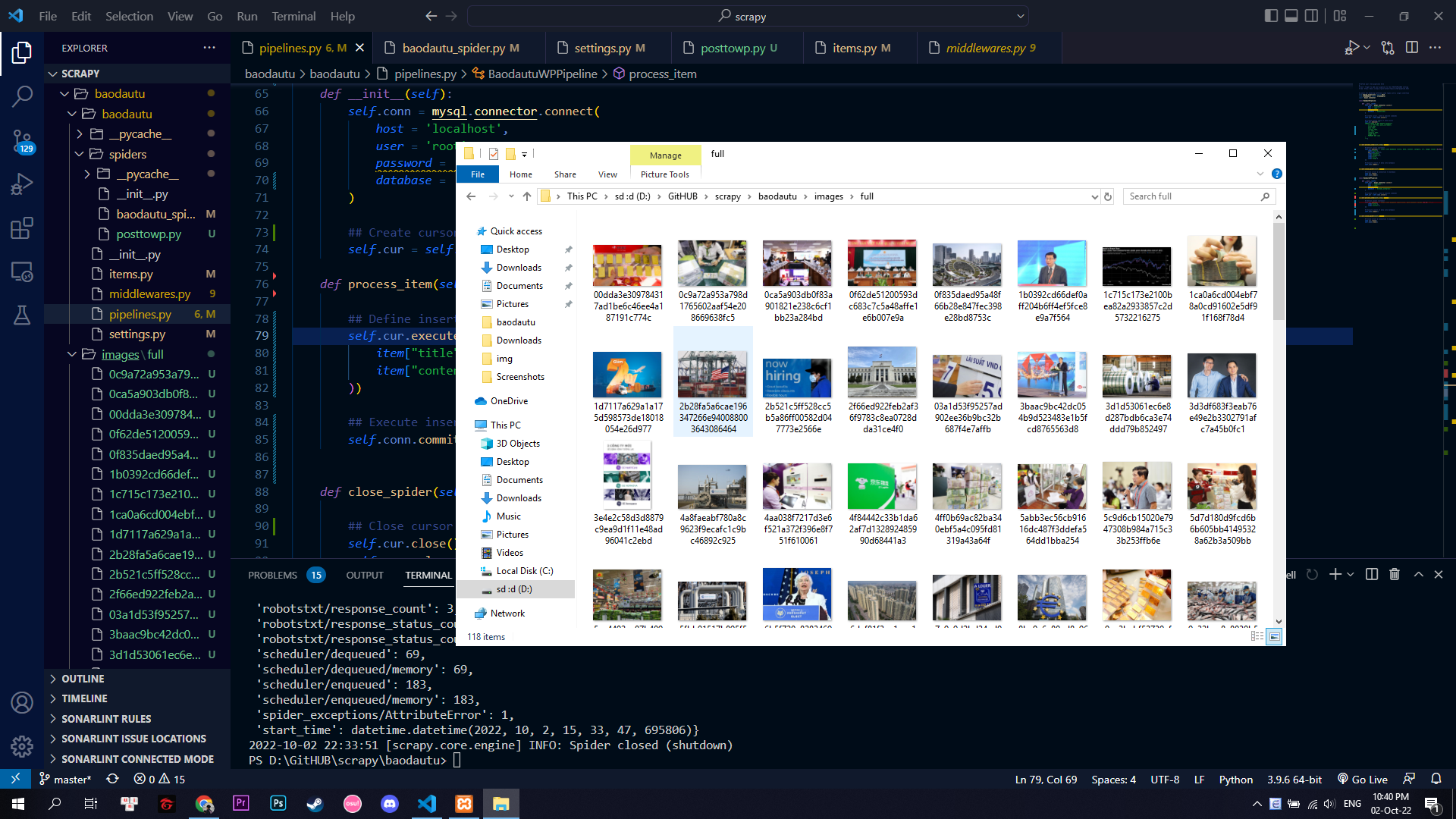Open the Remote Explorer view
Screen dimensions: 1456x819
[x=23, y=271]
